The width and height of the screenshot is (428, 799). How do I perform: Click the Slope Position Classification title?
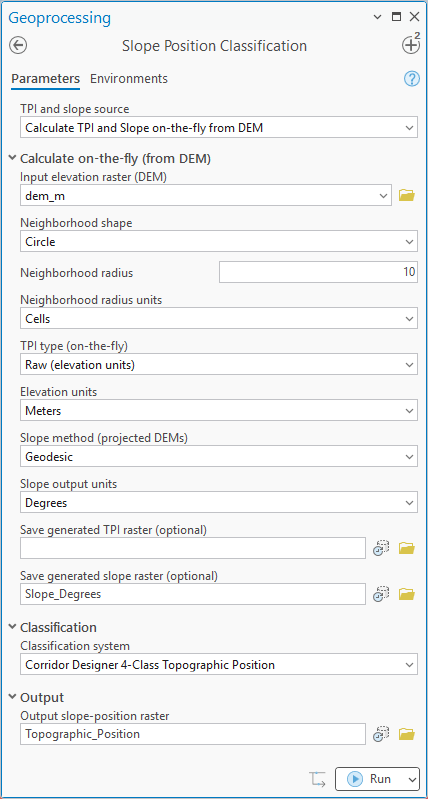point(215,46)
